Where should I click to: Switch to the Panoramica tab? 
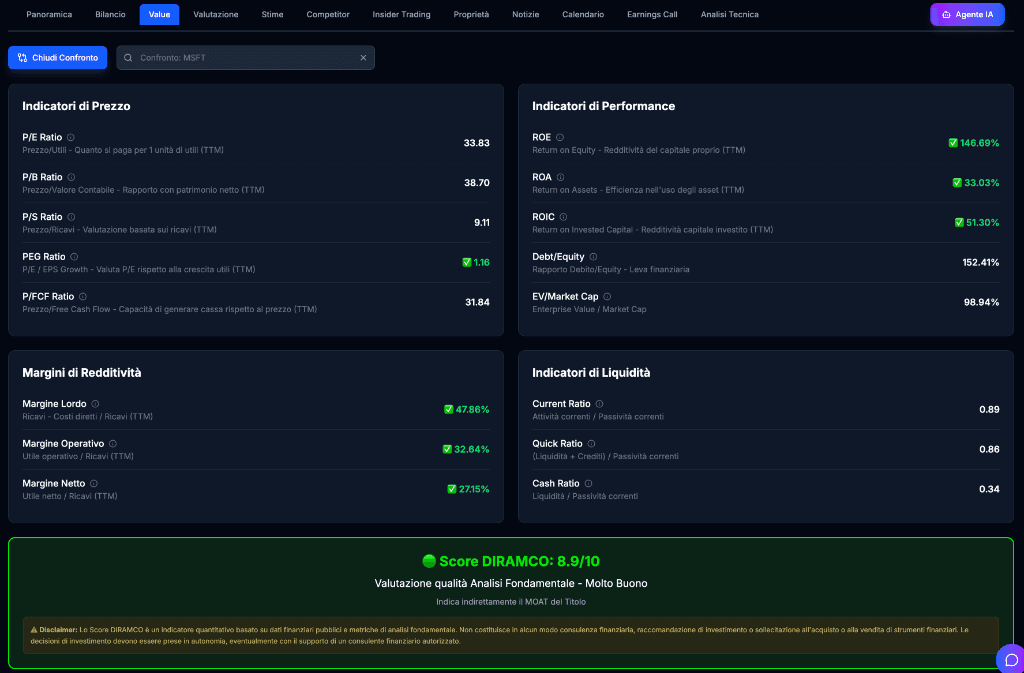tap(49, 14)
